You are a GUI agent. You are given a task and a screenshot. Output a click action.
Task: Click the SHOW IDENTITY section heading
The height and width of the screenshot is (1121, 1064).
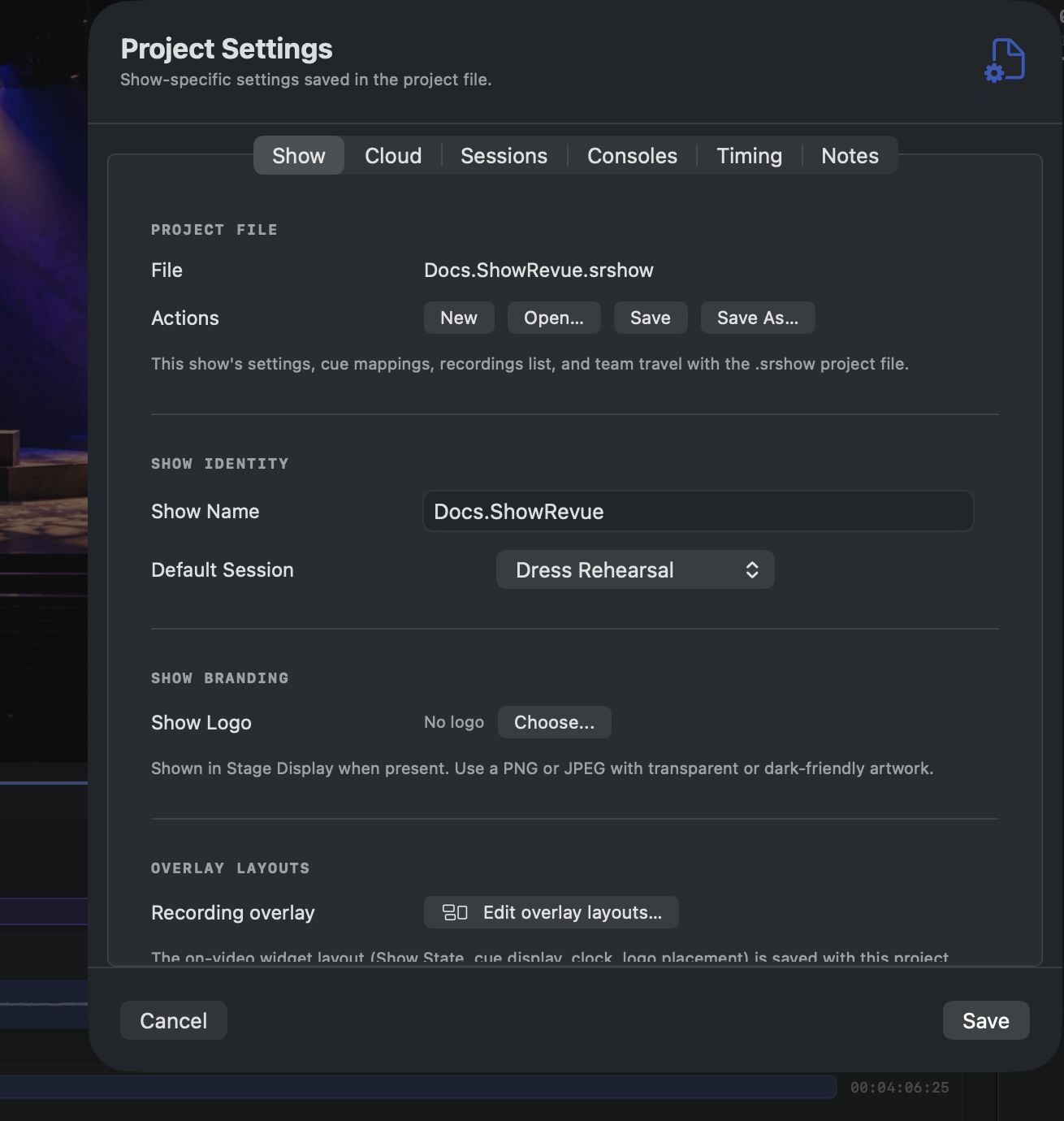click(x=220, y=464)
